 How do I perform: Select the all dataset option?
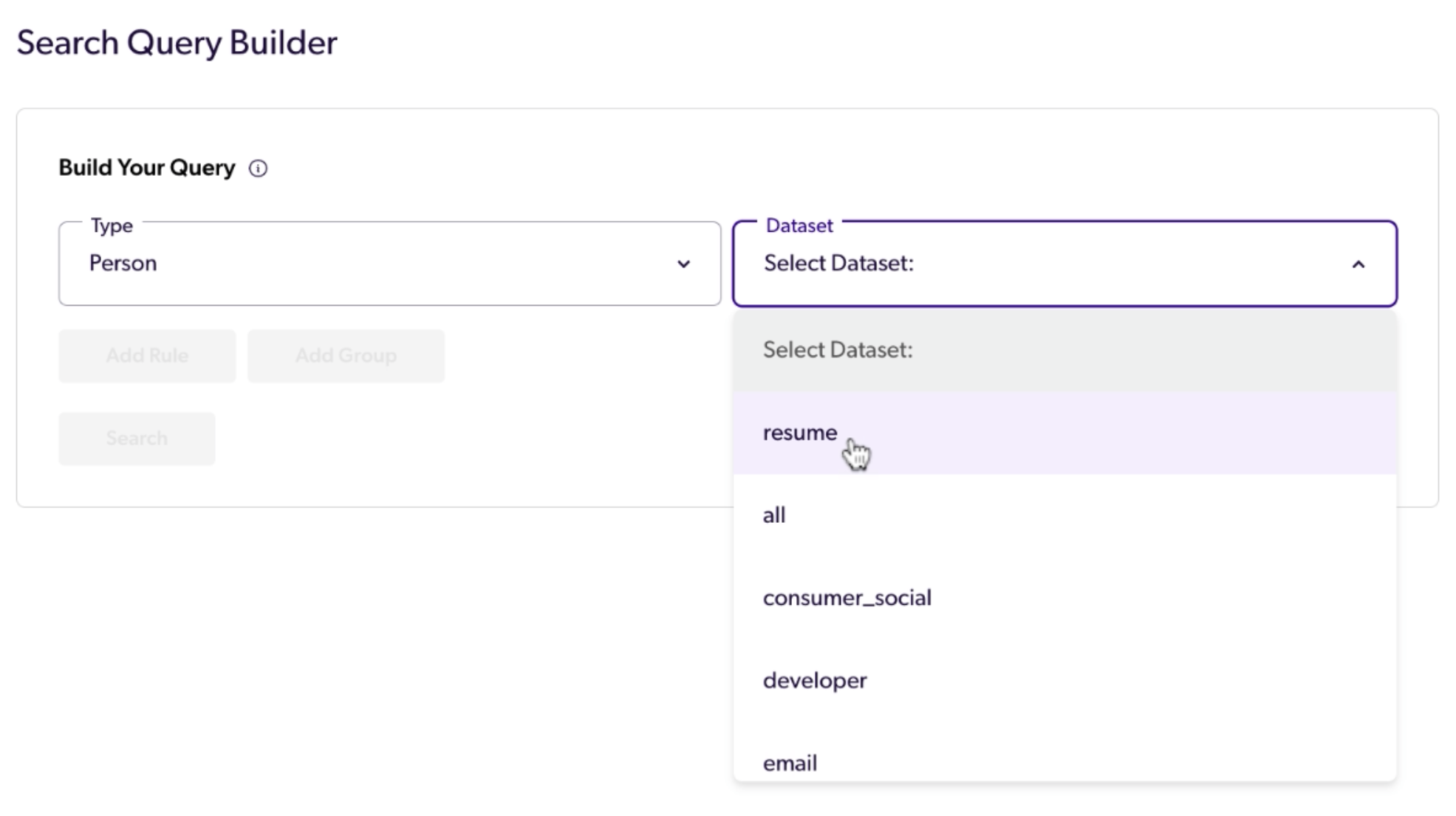pos(774,515)
